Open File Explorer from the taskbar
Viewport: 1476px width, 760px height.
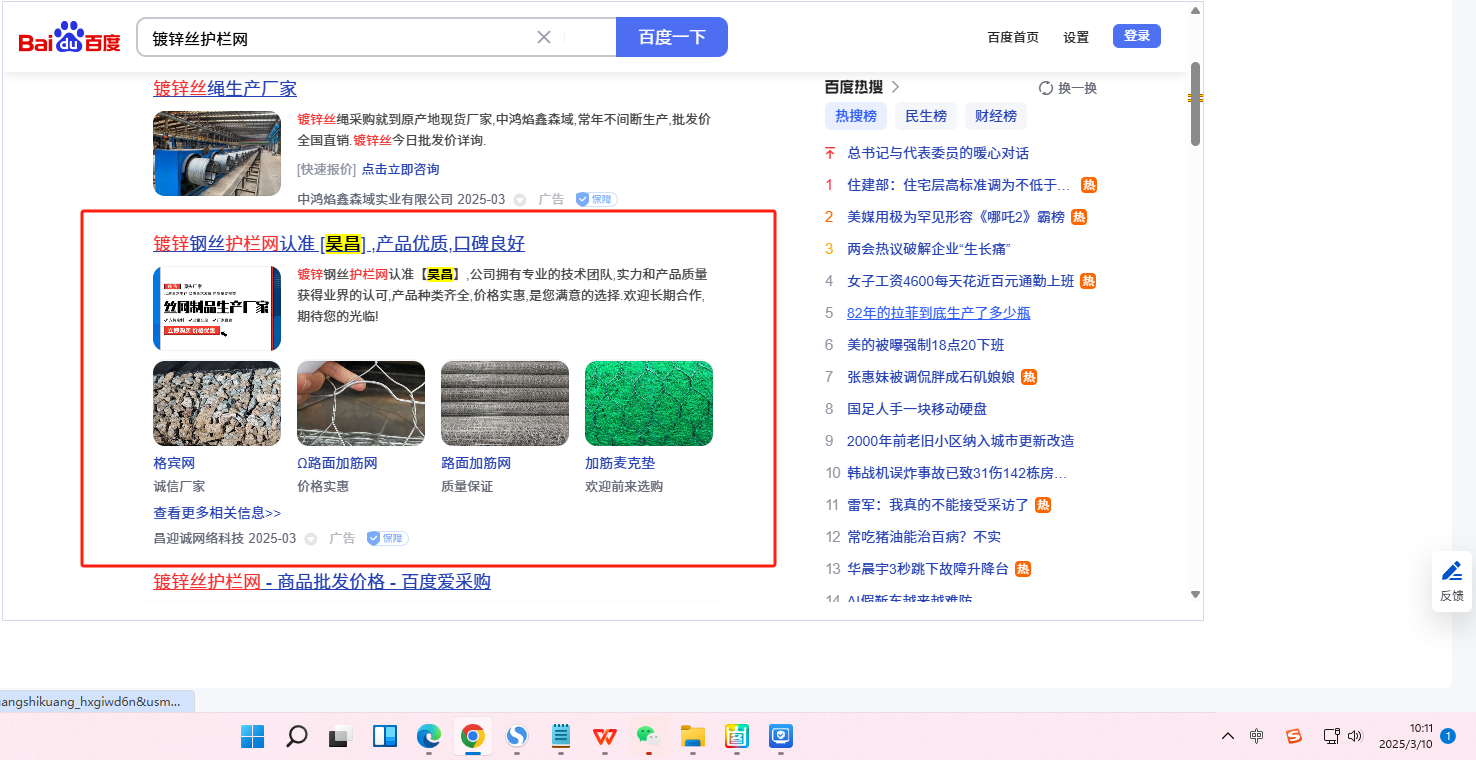(x=693, y=737)
